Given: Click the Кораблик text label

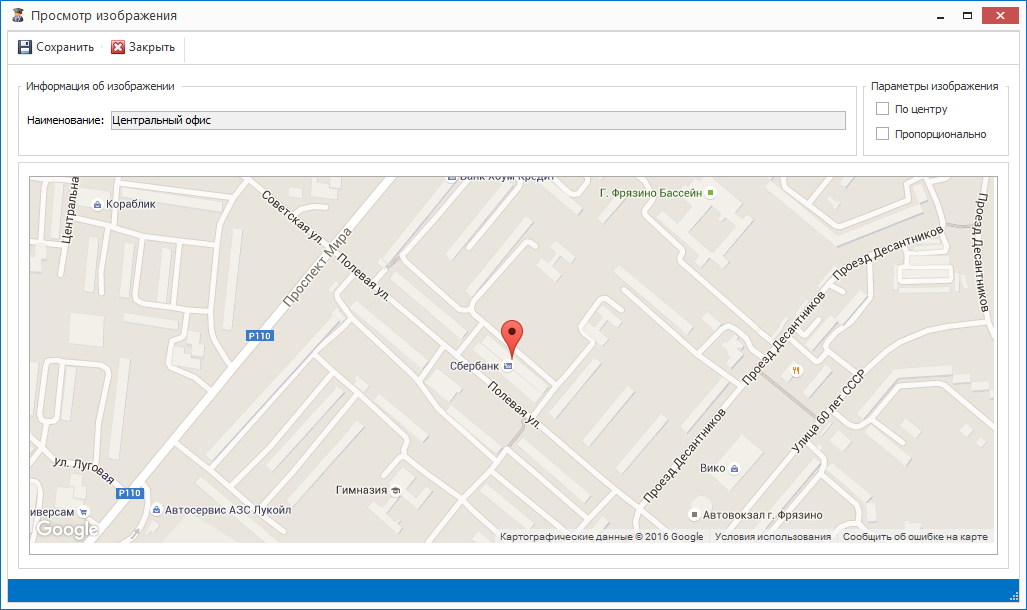Looking at the screenshot, I should click(131, 204).
